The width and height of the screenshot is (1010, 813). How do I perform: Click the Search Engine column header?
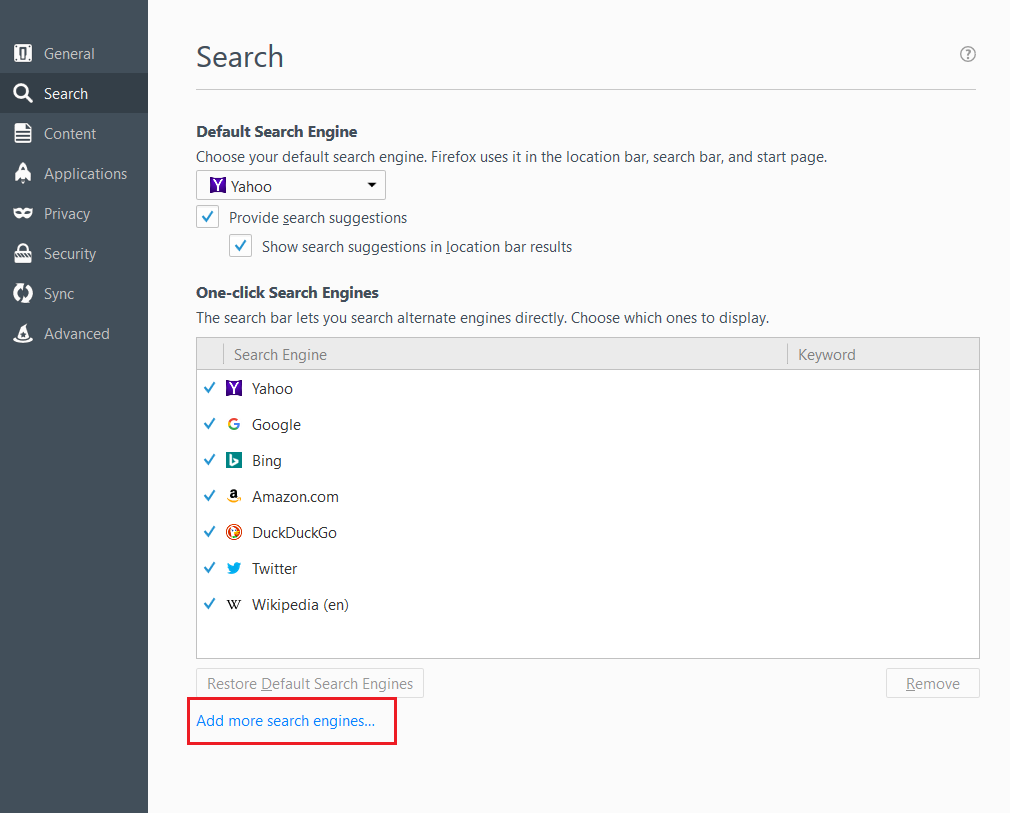click(x=505, y=354)
